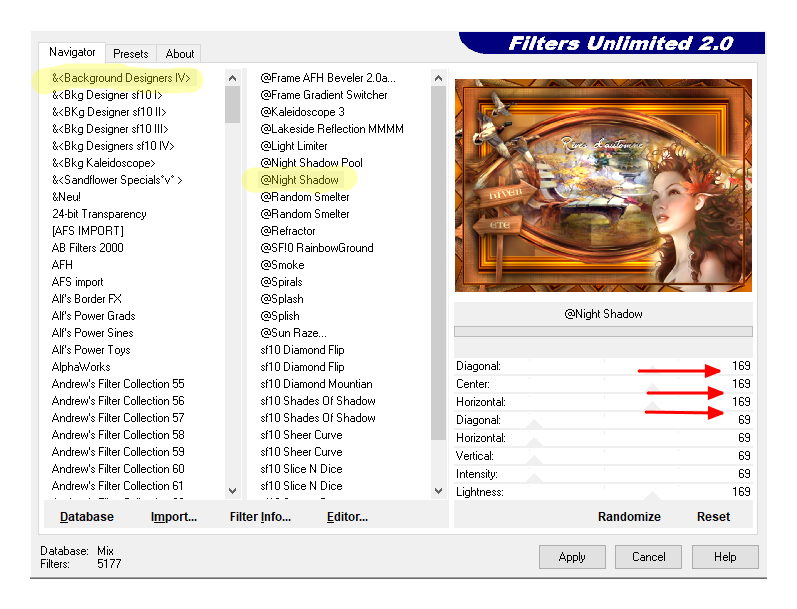Select &<Sandflower Specials°v°> category
The image size is (797, 609).
pos(117,180)
